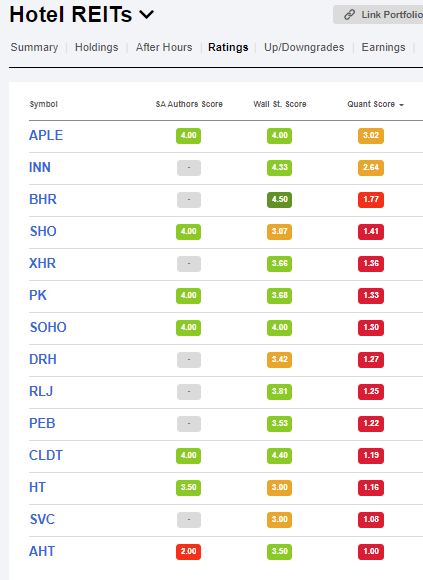Switch to the Holdings tab

[97, 47]
